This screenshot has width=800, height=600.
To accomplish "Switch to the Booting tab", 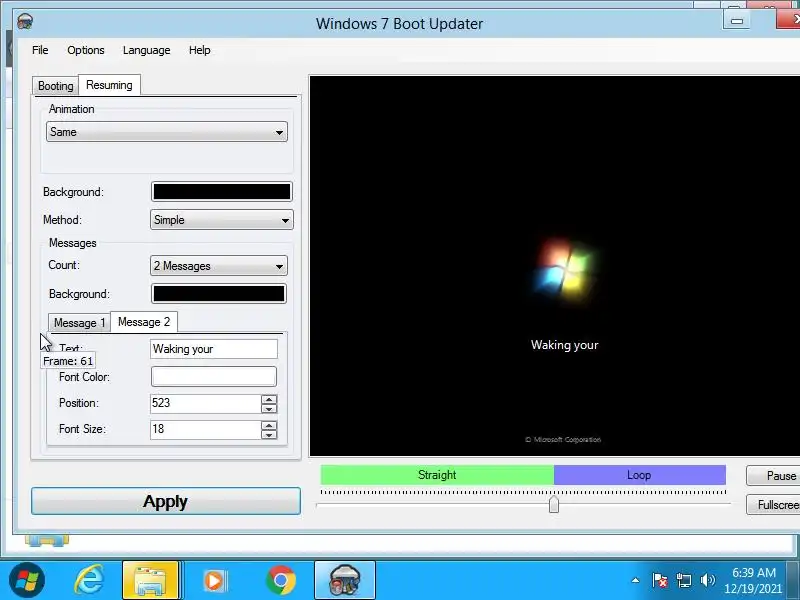I will click(55, 86).
